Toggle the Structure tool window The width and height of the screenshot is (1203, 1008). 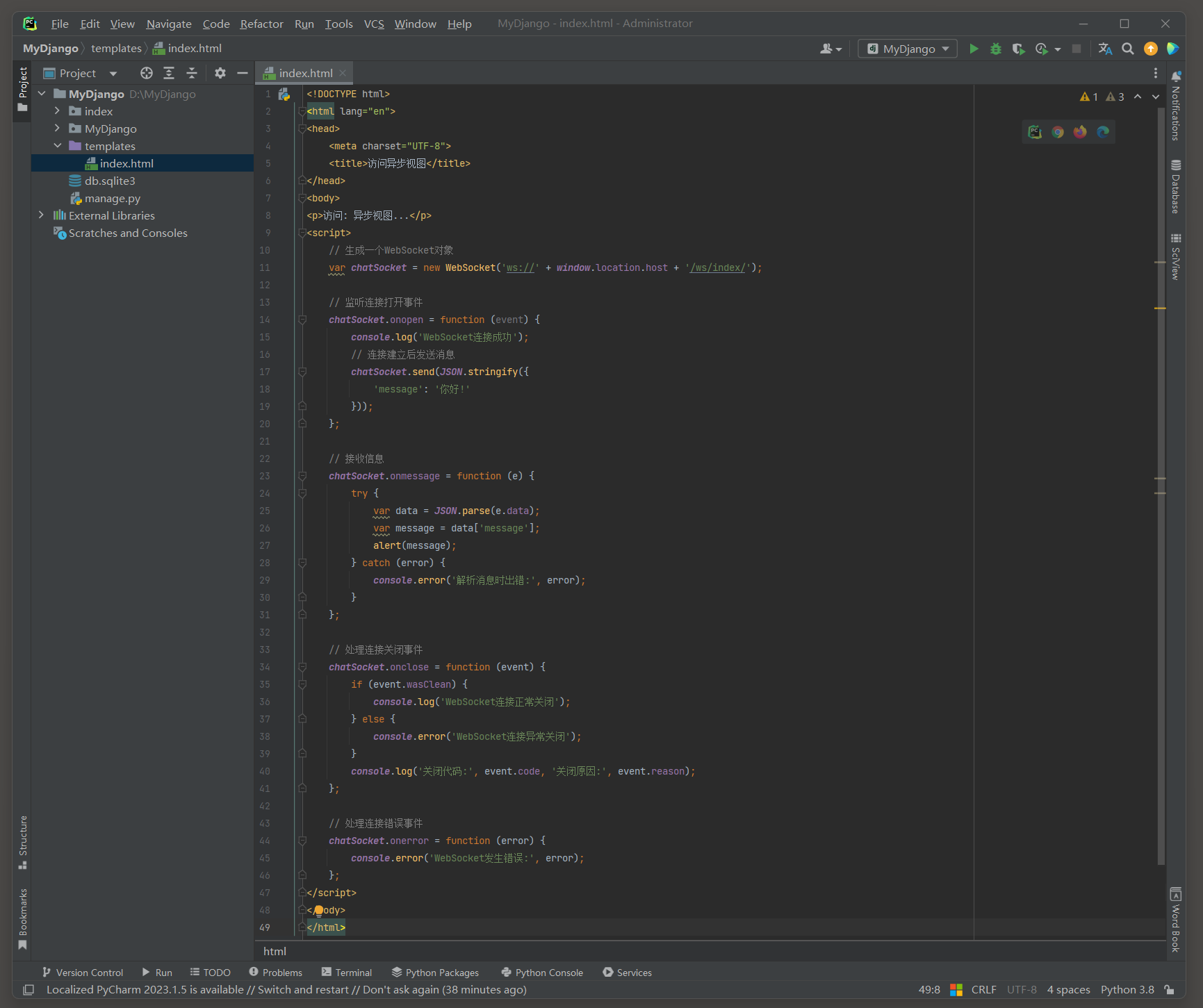tap(23, 842)
